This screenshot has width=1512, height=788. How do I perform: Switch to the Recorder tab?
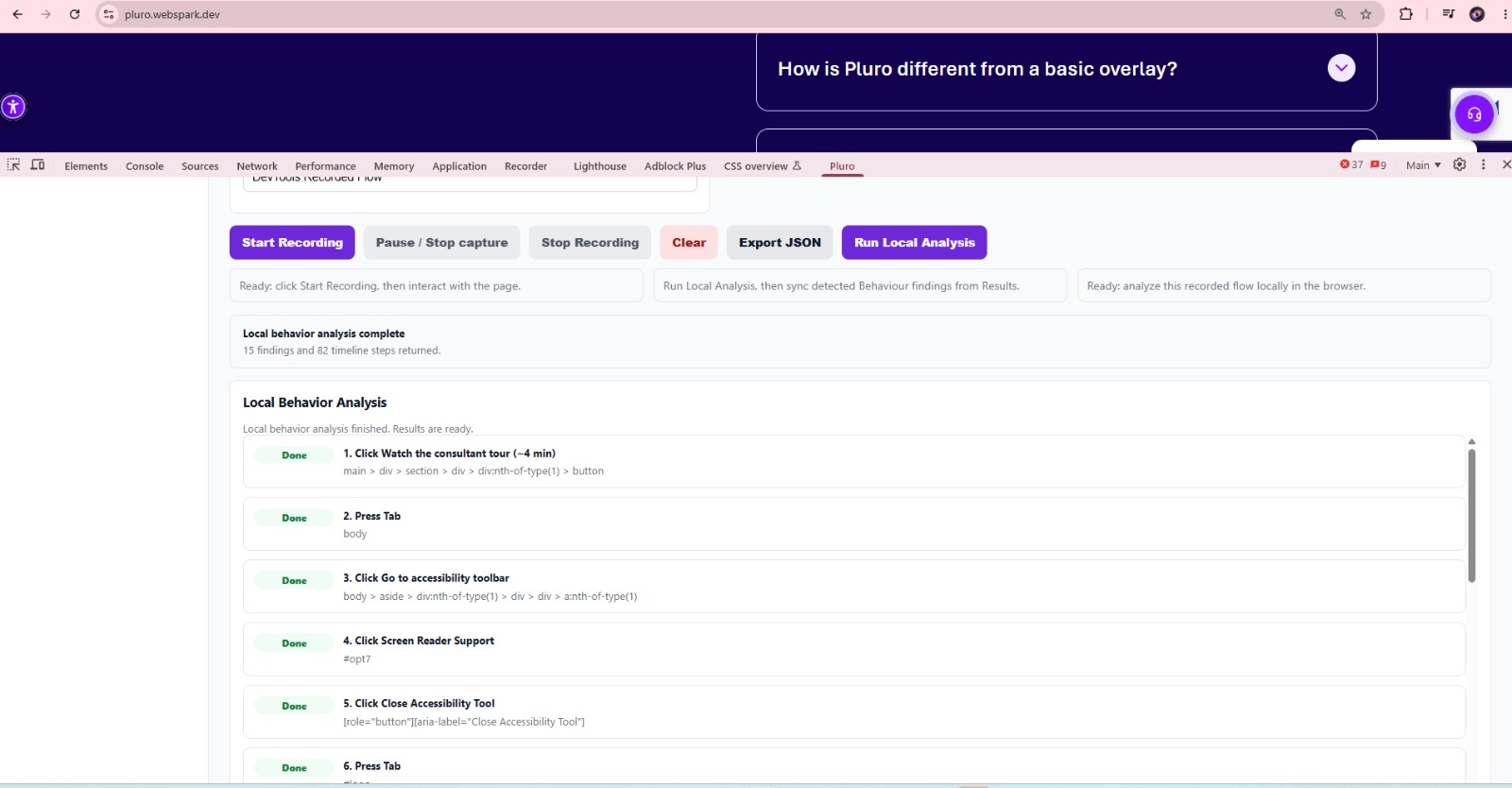coord(525,166)
